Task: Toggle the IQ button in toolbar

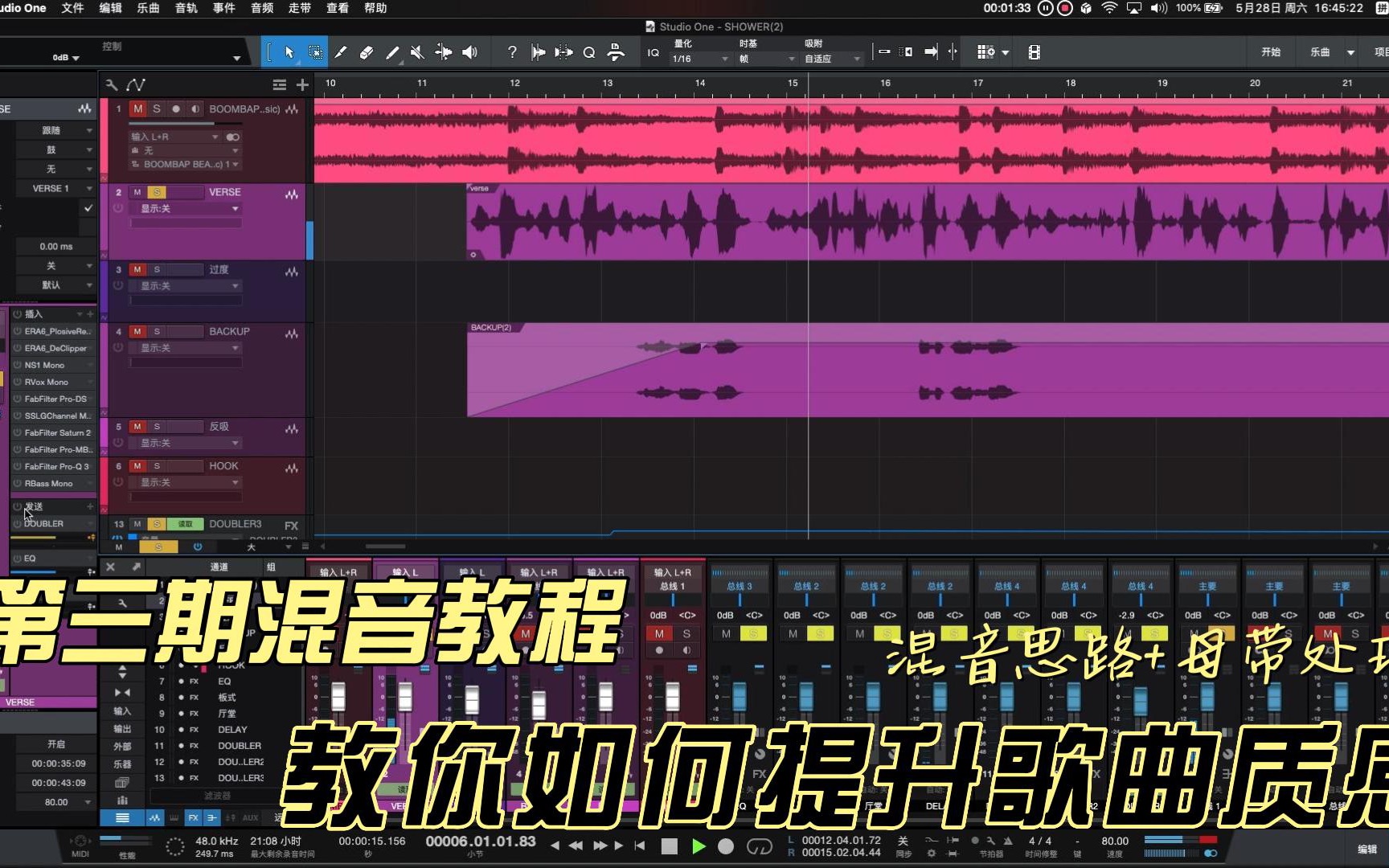Action: (654, 52)
